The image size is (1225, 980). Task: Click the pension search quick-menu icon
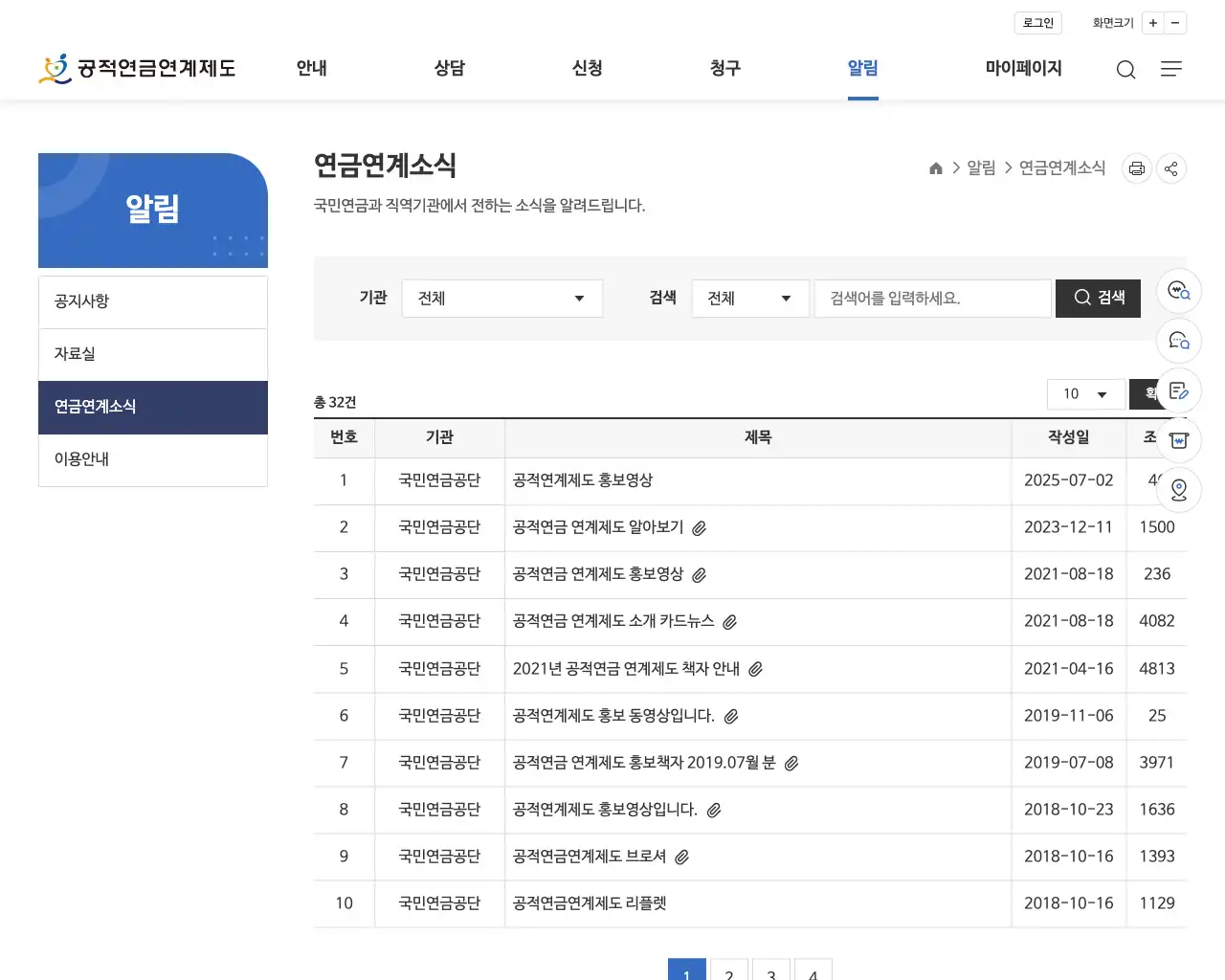tap(1178, 291)
